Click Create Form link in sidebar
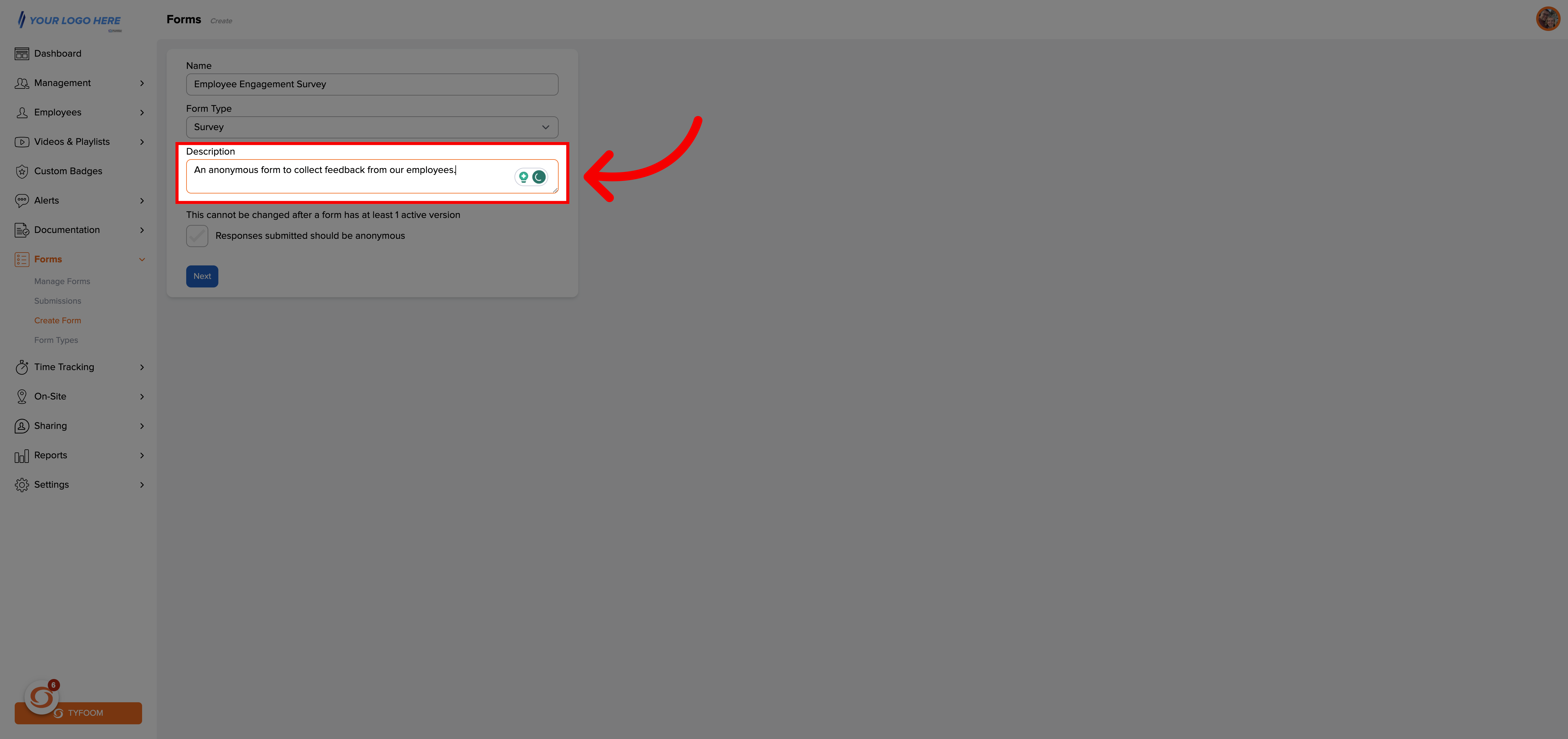Viewport: 1568px width, 739px height. (57, 320)
